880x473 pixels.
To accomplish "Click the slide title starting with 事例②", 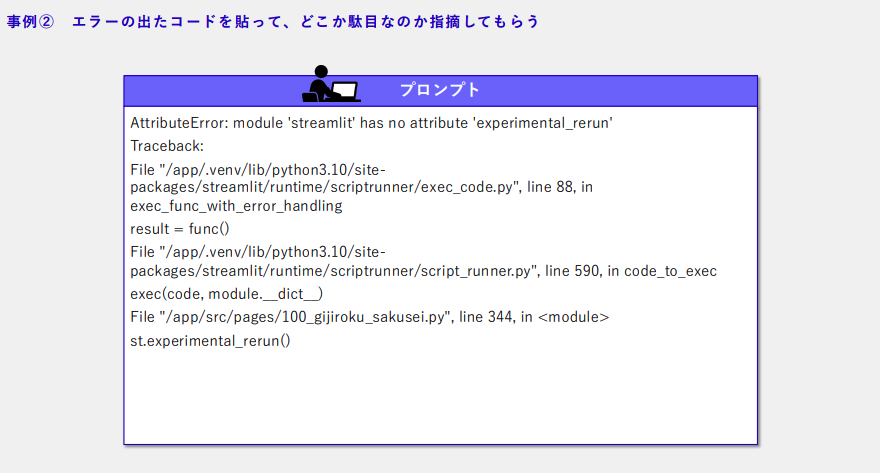I will pos(273,21).
